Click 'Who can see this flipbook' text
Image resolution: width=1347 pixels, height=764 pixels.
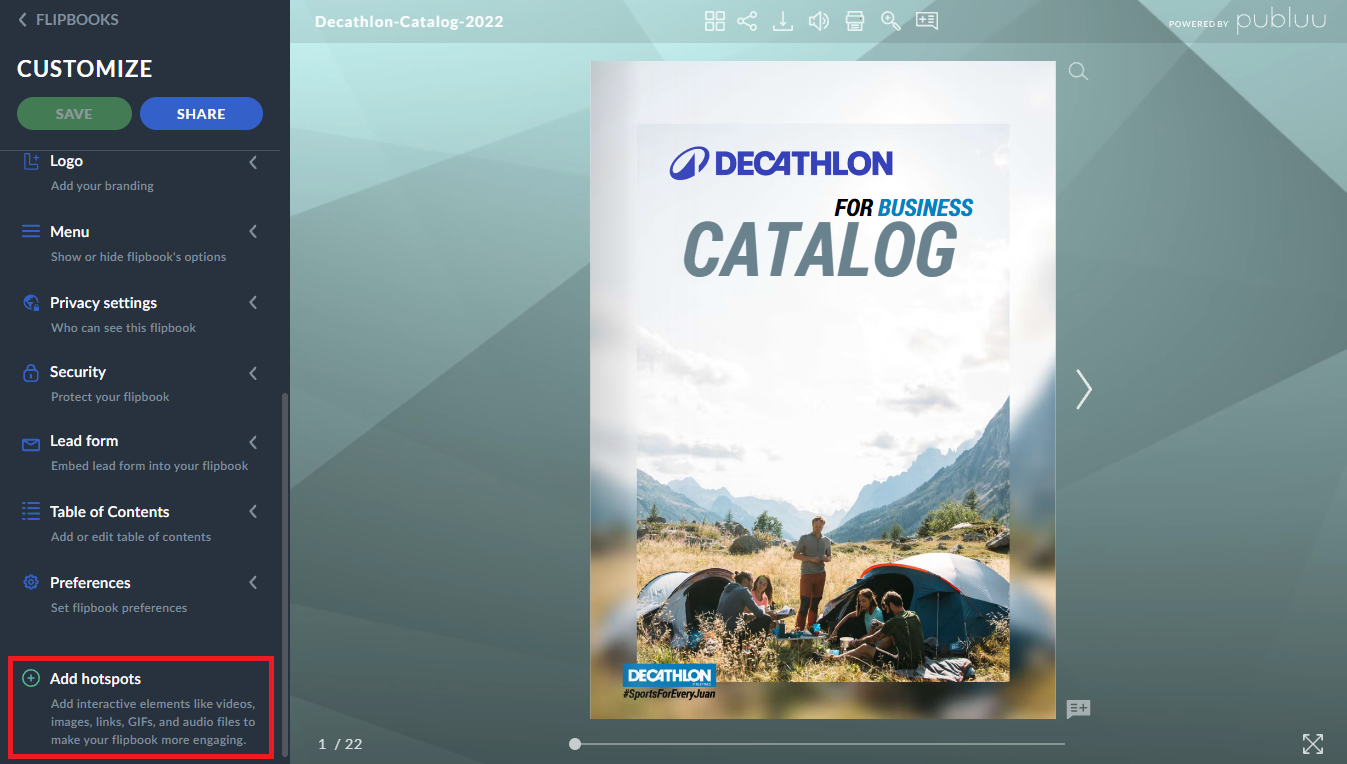pos(123,328)
